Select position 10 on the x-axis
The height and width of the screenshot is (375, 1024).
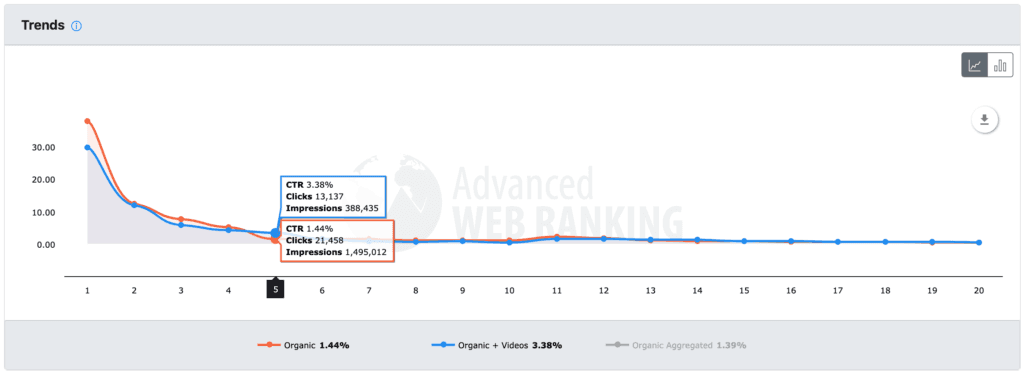(x=509, y=291)
